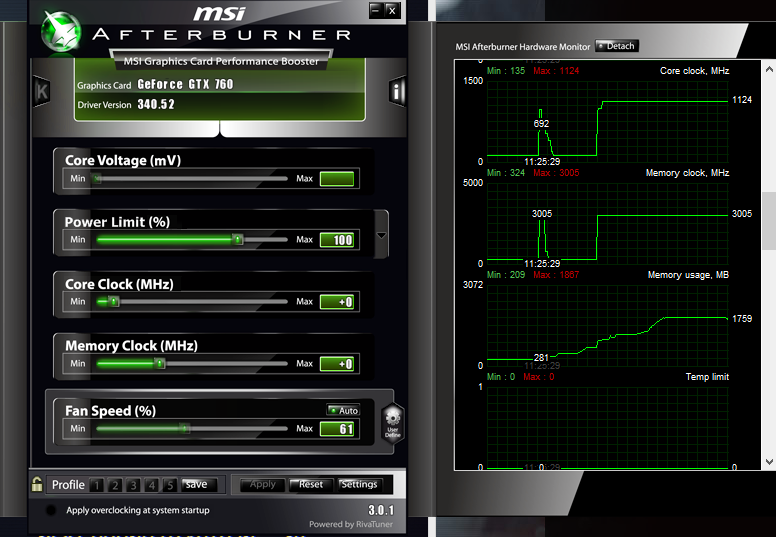
Task: Expand the Power Limit dropdown arrow
Action: click(x=382, y=235)
